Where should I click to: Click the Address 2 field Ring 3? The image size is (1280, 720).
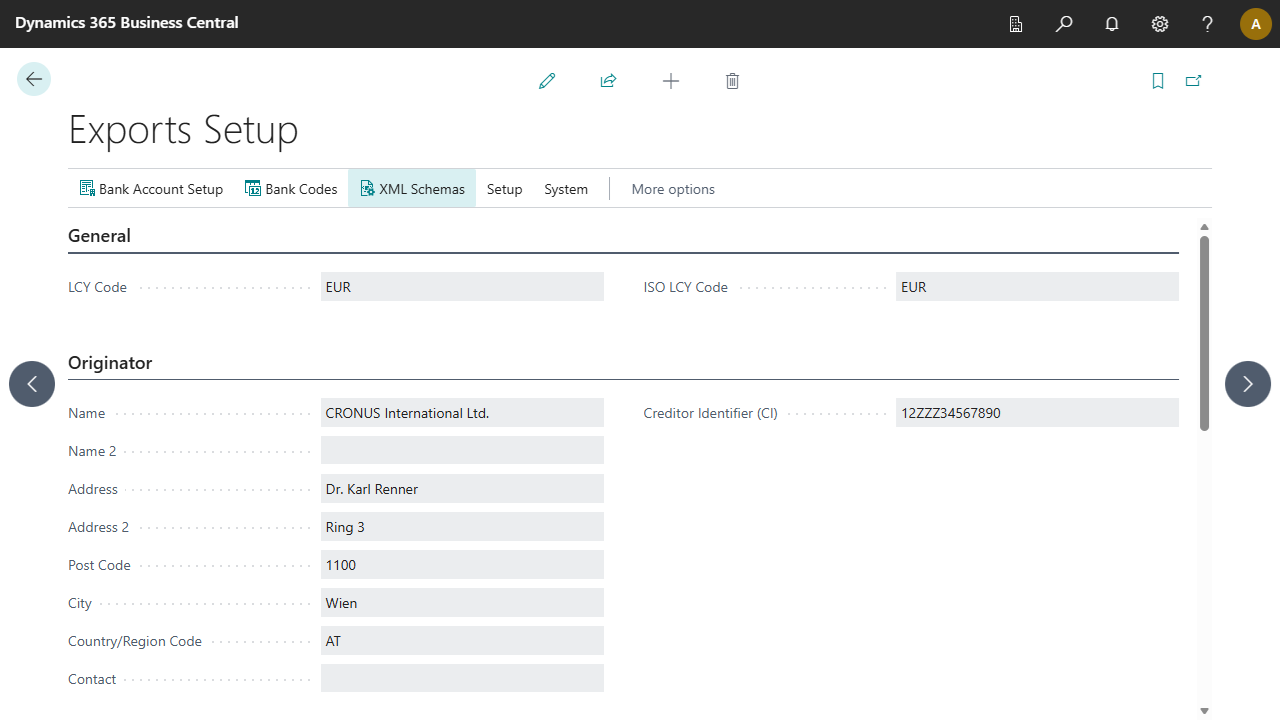point(462,527)
